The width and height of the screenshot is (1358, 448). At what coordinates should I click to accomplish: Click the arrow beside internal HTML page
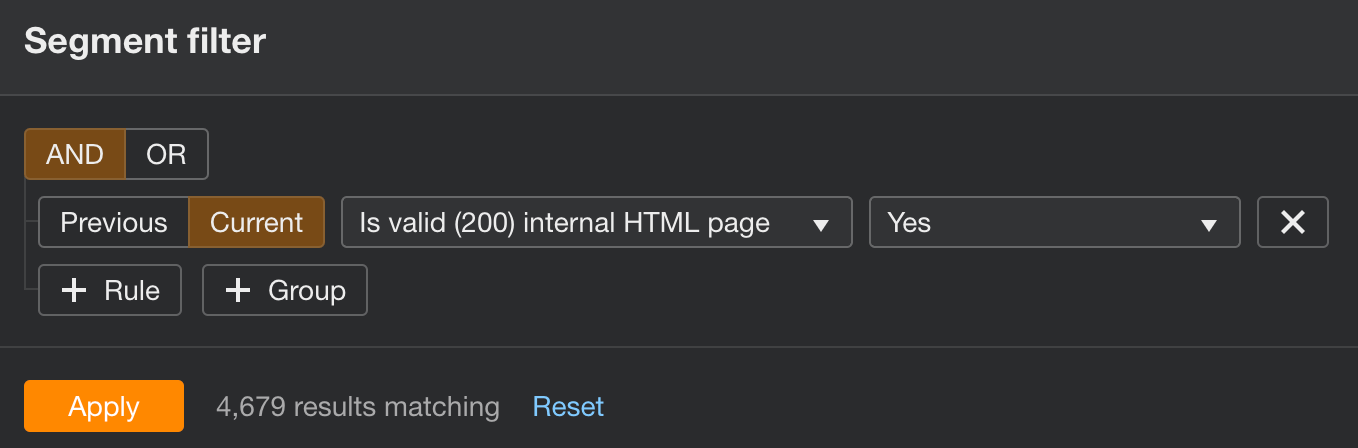pyautogui.click(x=821, y=225)
